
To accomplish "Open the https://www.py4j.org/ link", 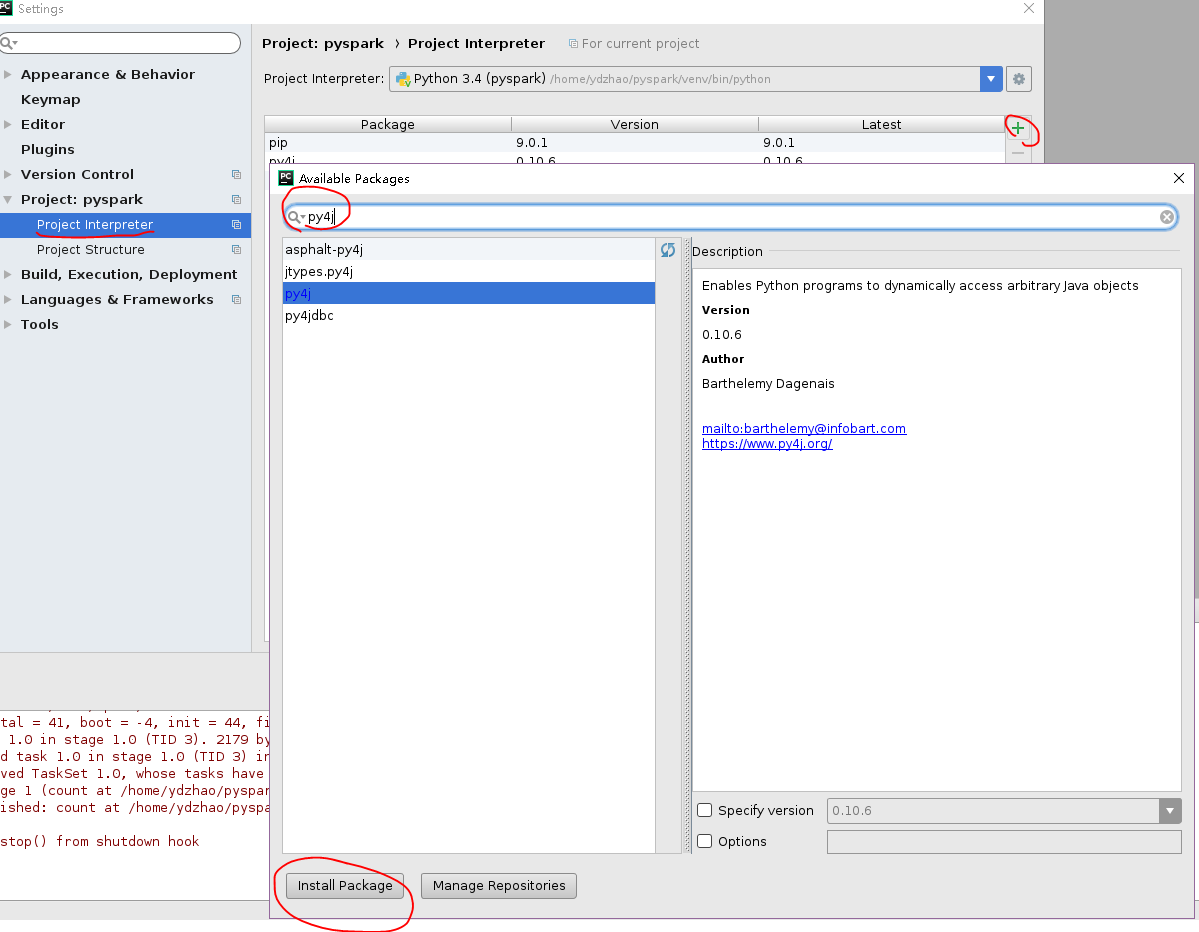I will pos(767,443).
